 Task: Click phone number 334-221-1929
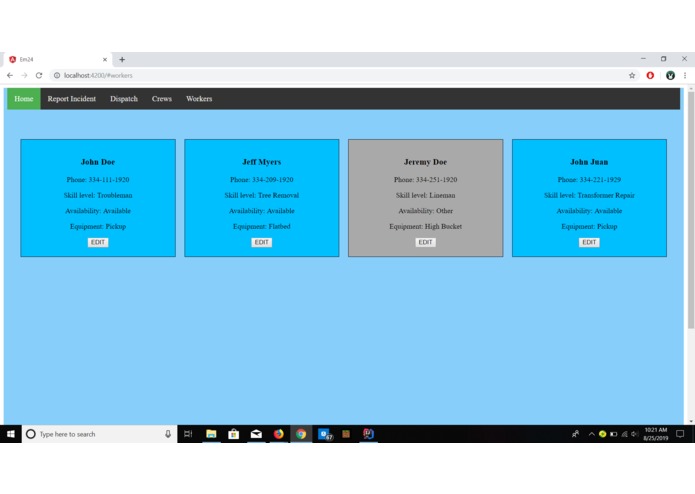pyautogui.click(x=600, y=180)
